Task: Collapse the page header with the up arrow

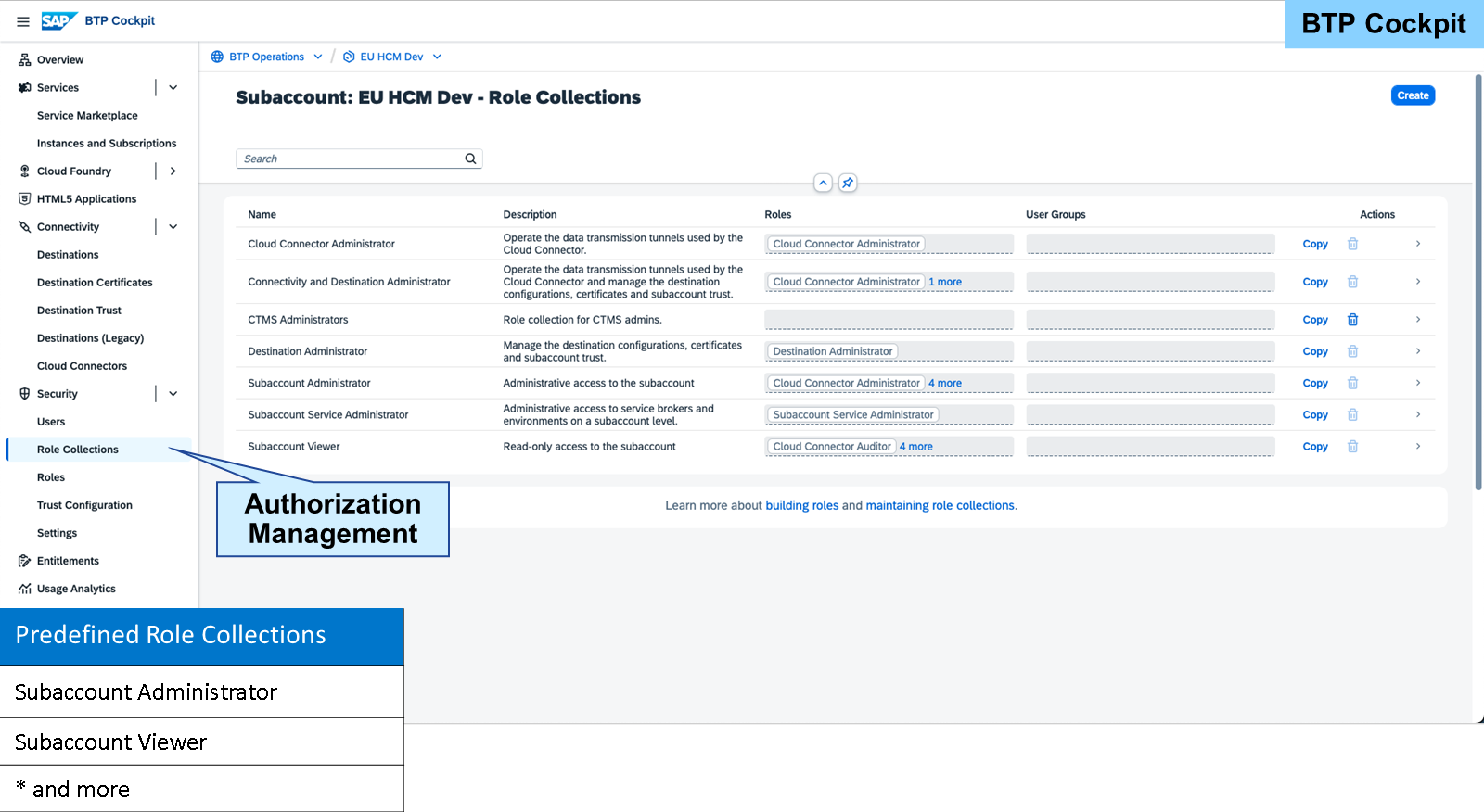Action: pos(823,183)
